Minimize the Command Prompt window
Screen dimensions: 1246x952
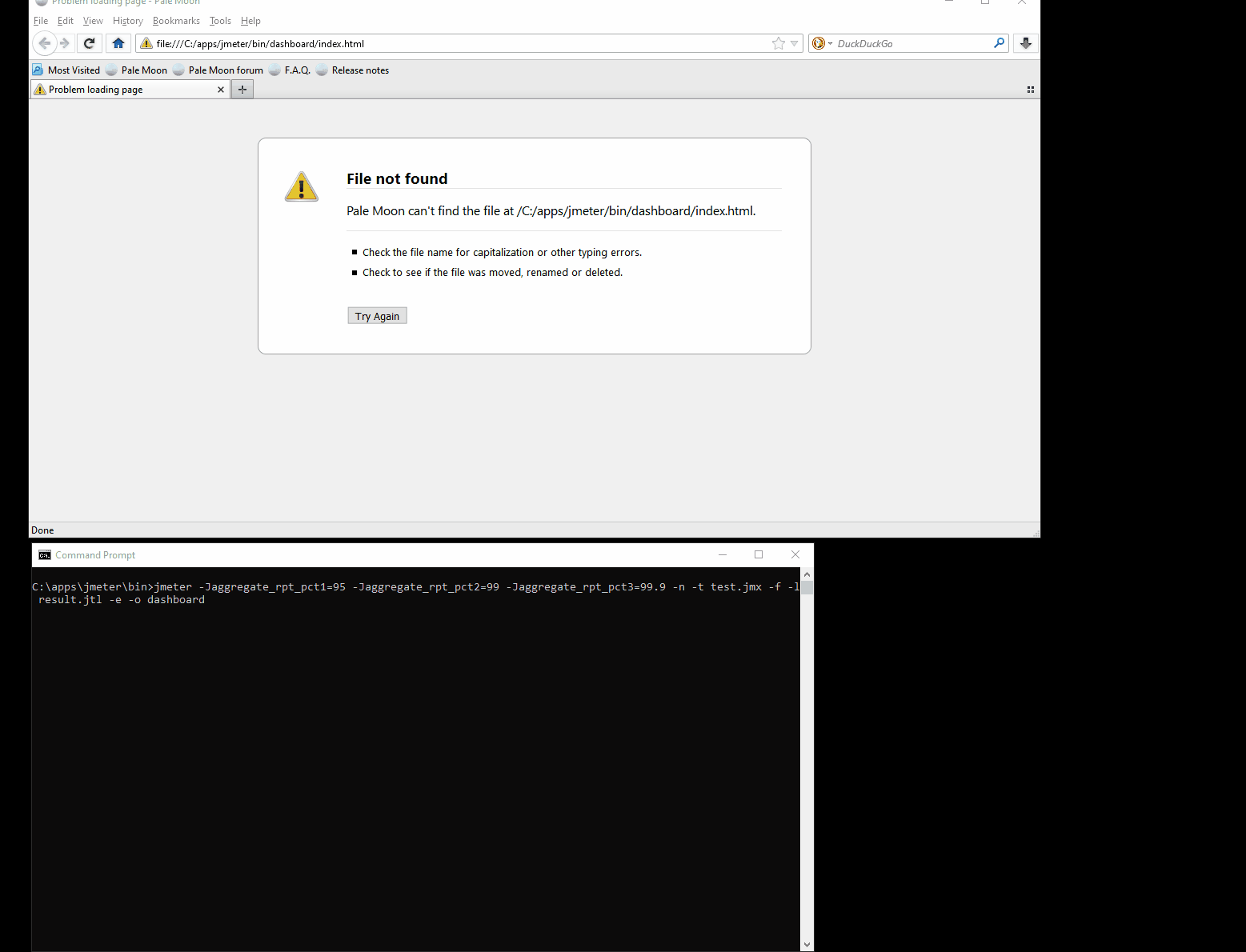tap(723, 555)
